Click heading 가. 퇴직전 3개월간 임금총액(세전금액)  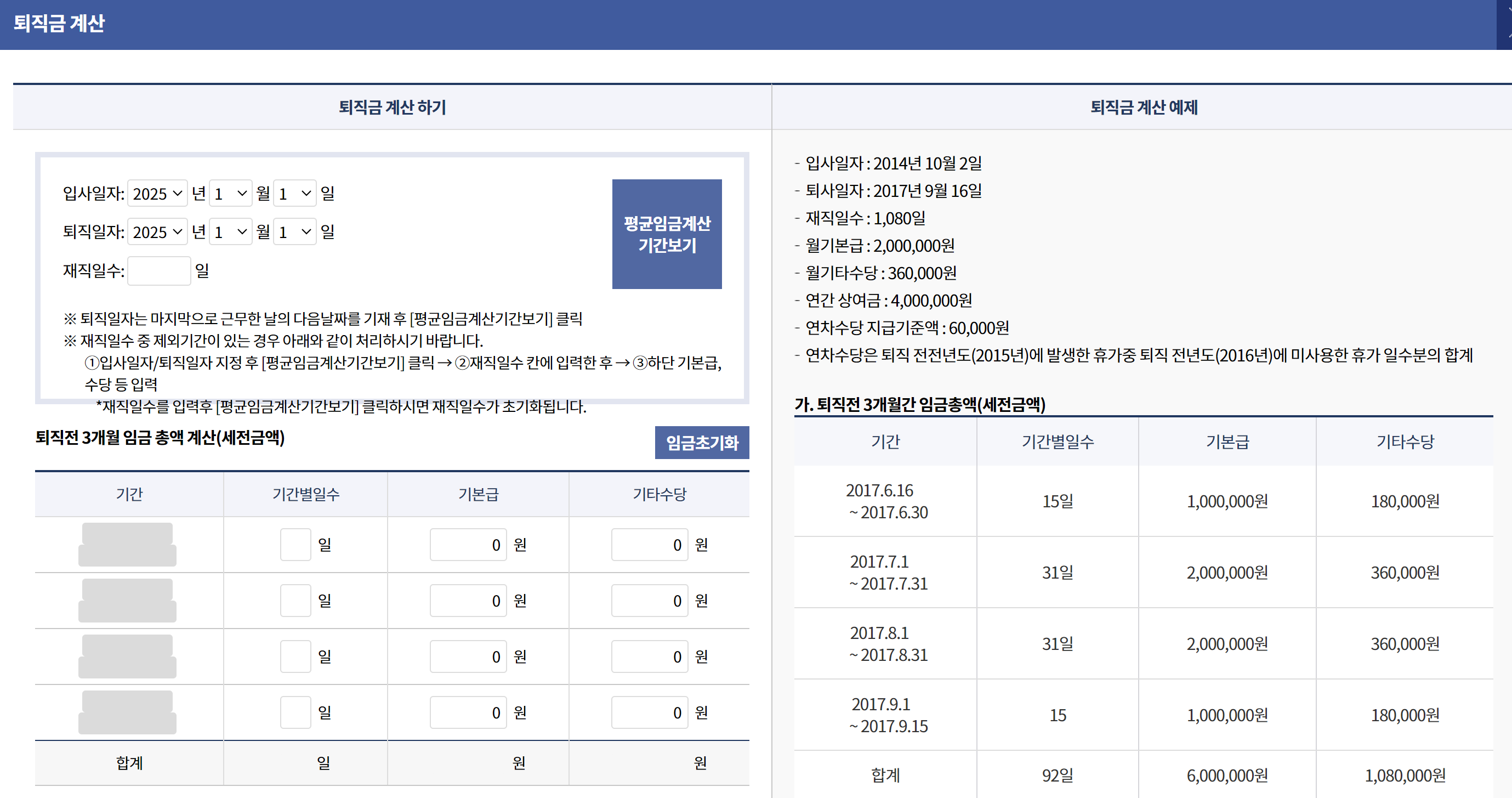tap(920, 404)
